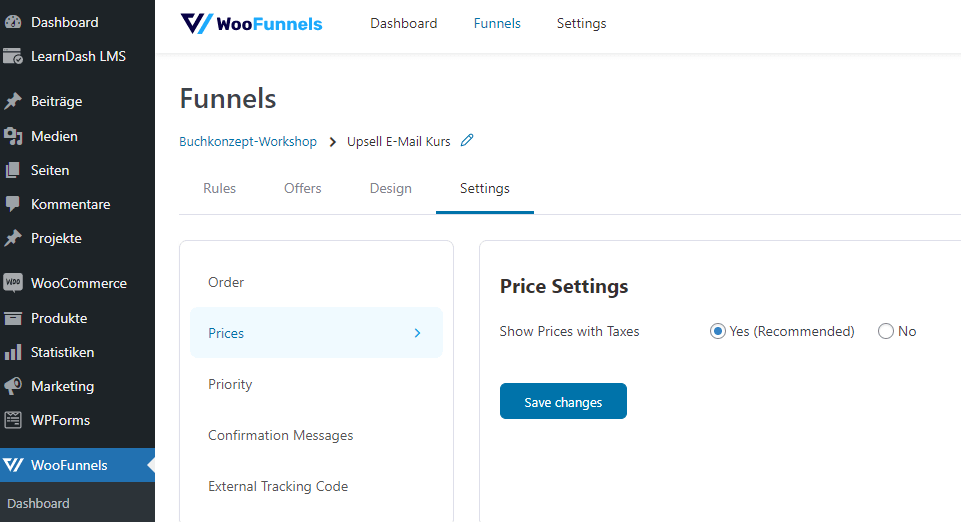Screen dimensions: 961x522
Task: Open Funnels in the top navigation
Action: tap(497, 23)
